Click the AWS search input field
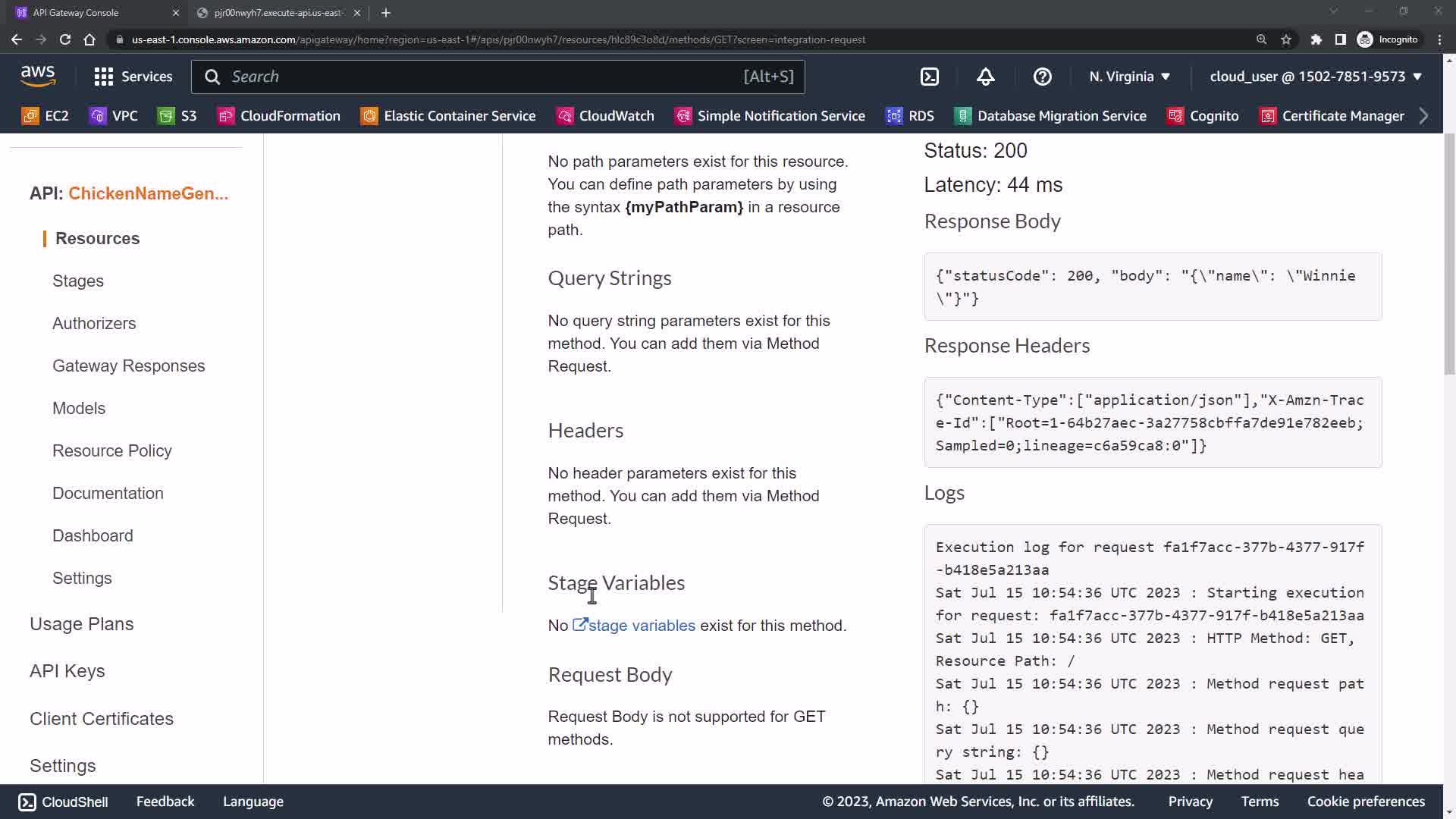This screenshot has height=819, width=1456. click(485, 77)
